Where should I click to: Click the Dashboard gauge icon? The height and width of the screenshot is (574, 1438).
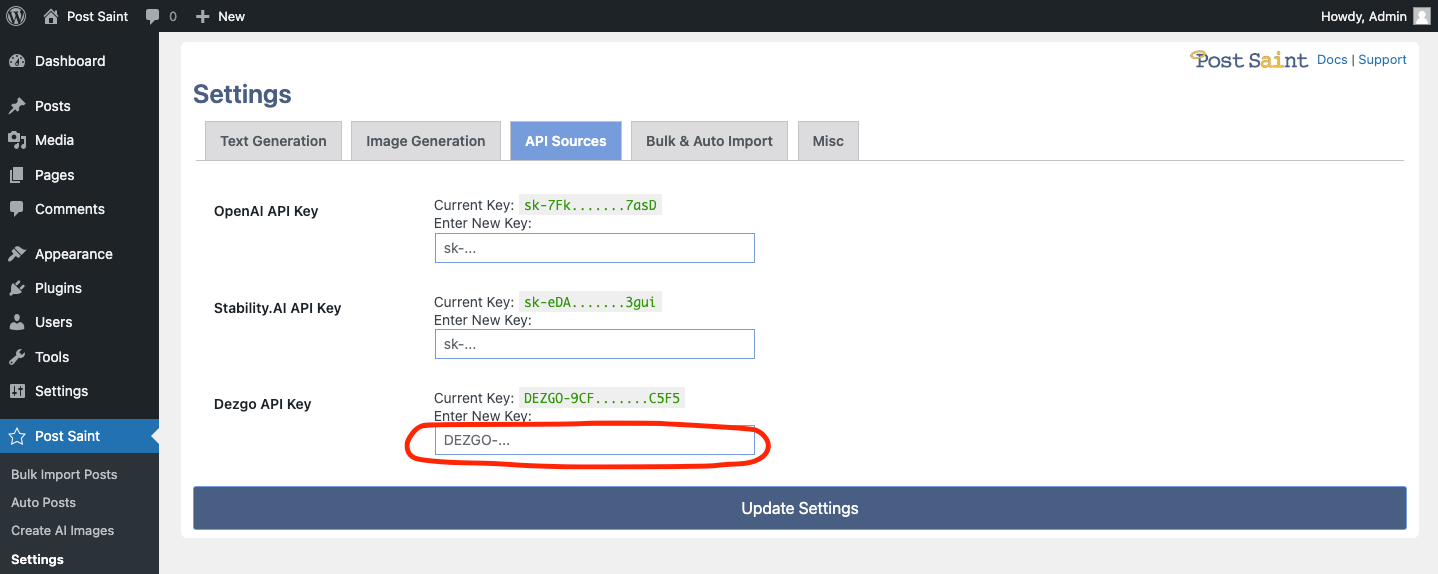(x=17, y=61)
